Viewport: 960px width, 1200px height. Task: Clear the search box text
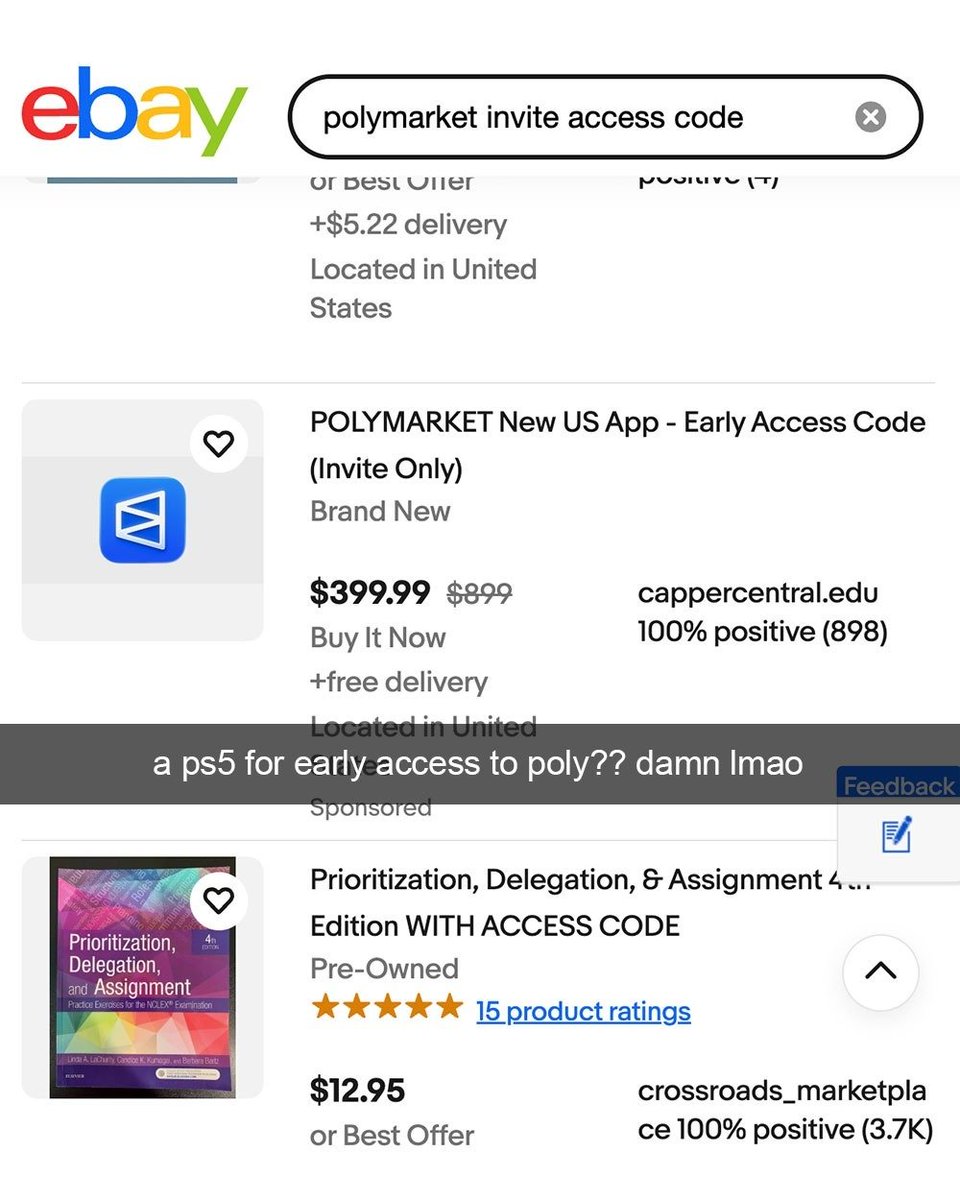click(x=870, y=117)
